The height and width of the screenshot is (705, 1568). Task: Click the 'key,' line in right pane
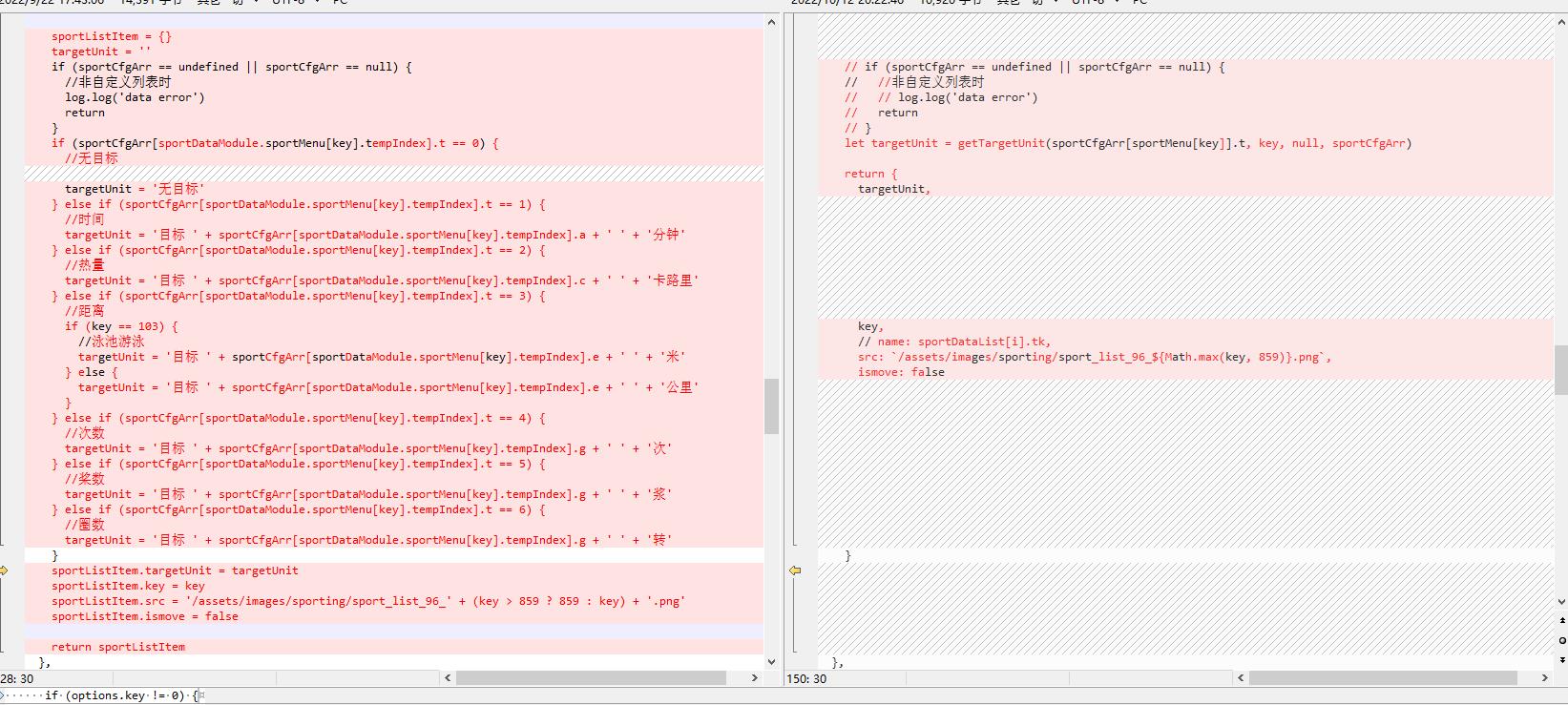pos(871,326)
